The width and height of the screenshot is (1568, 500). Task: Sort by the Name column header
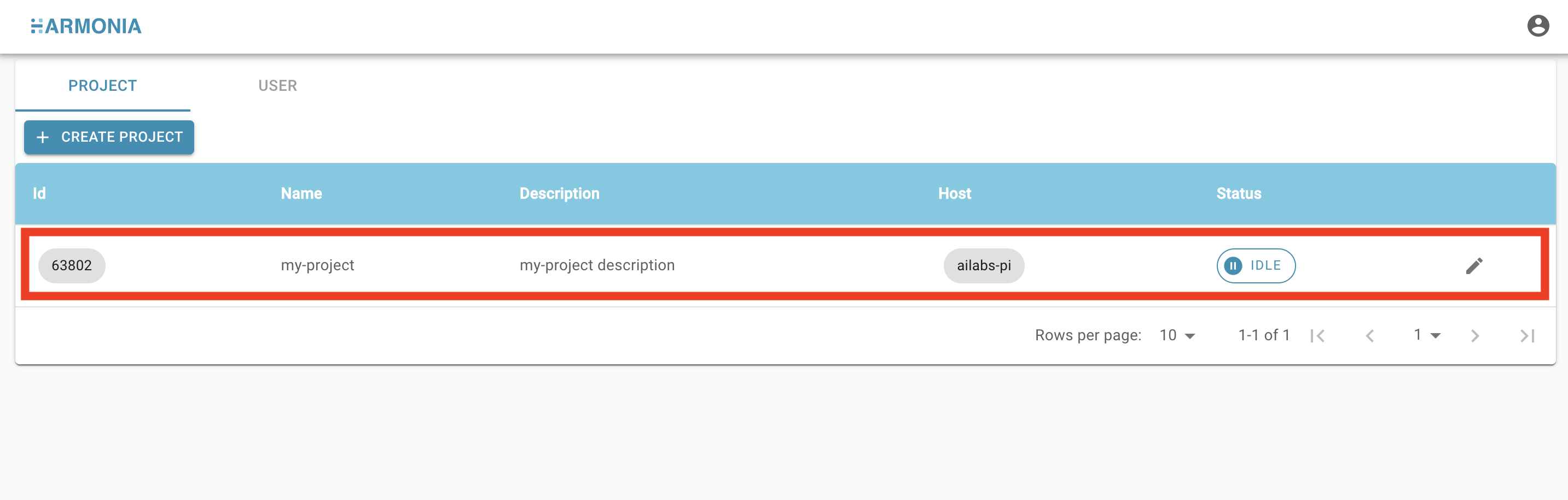(x=301, y=194)
